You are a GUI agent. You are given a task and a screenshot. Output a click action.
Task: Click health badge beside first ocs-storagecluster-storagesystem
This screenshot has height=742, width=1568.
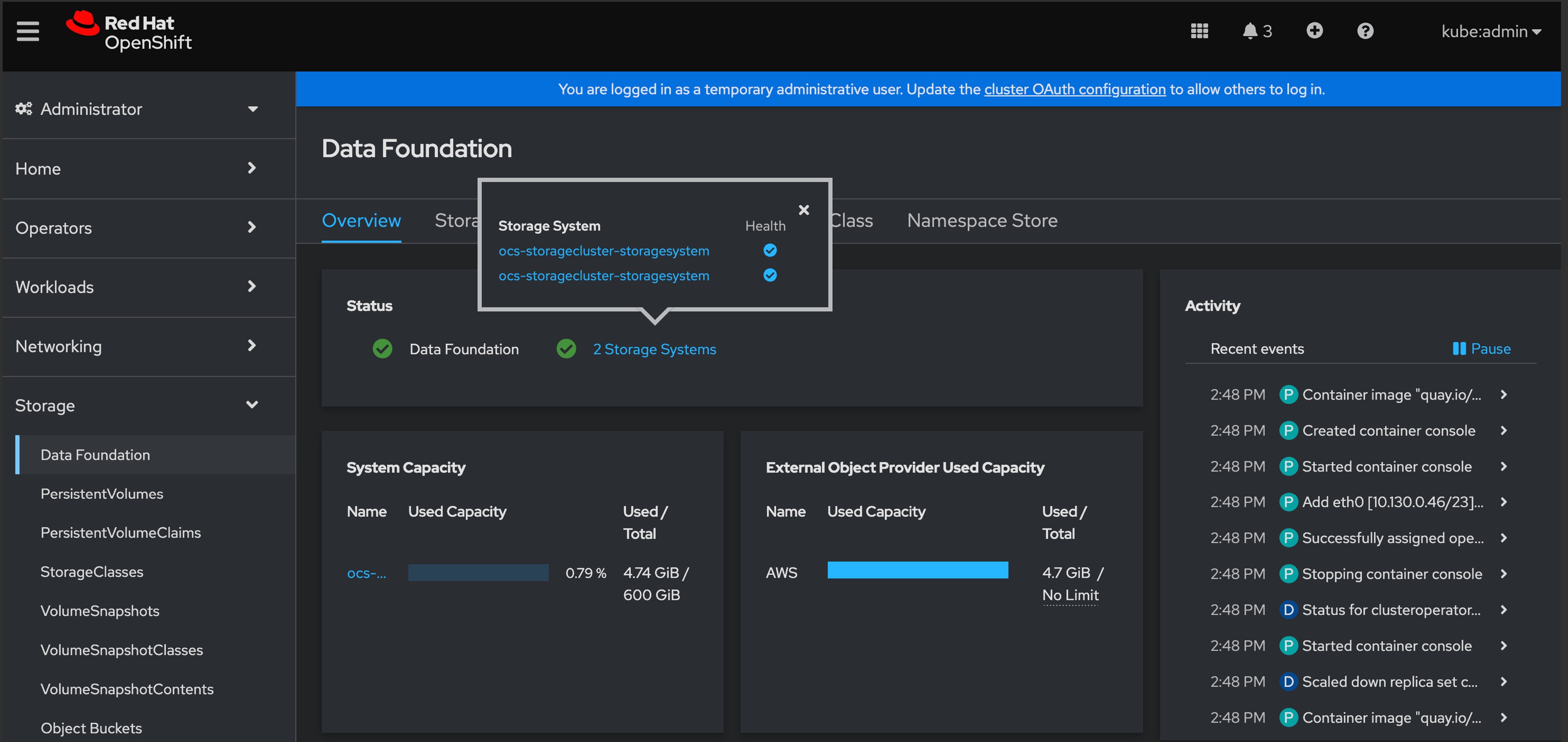pos(770,250)
